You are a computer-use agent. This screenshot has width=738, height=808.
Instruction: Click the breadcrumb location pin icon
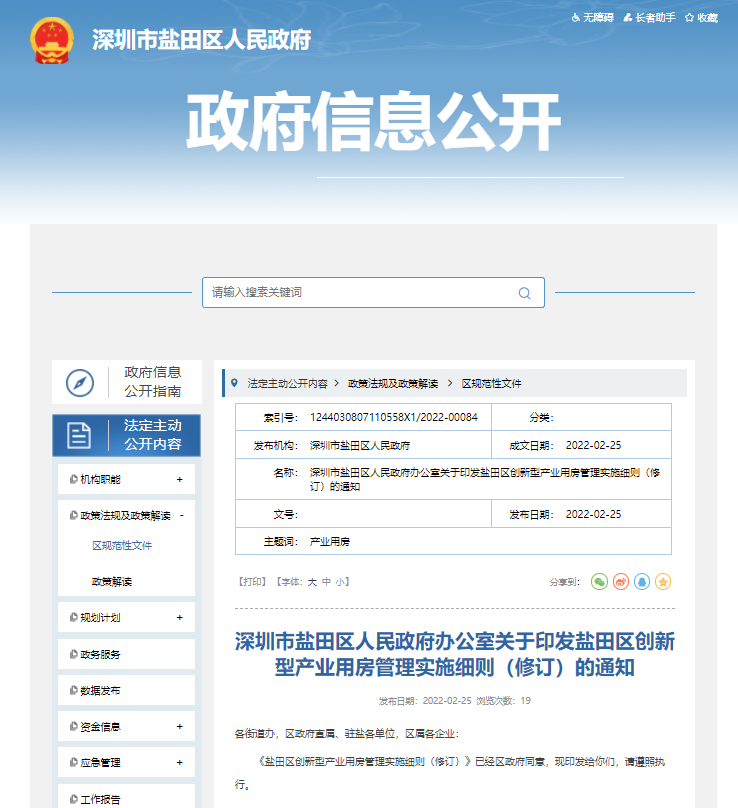click(x=234, y=383)
